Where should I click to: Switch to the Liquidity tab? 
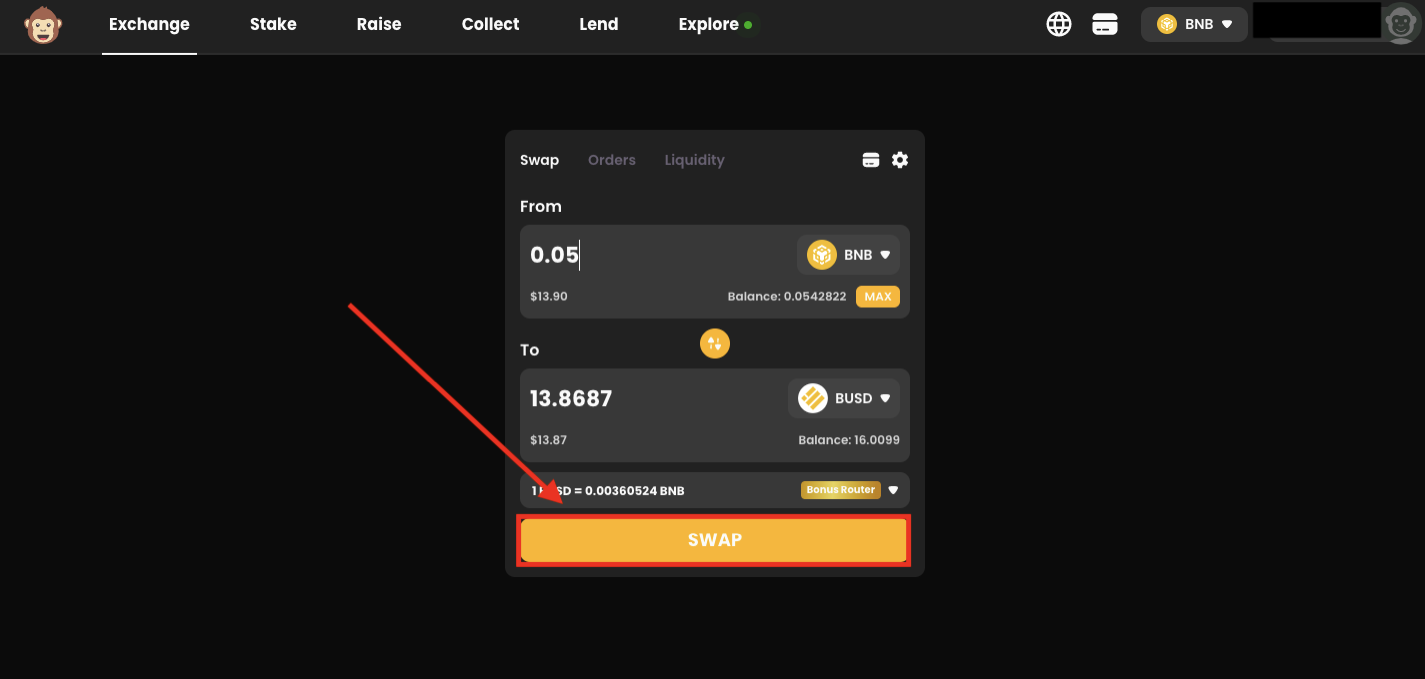pos(694,160)
